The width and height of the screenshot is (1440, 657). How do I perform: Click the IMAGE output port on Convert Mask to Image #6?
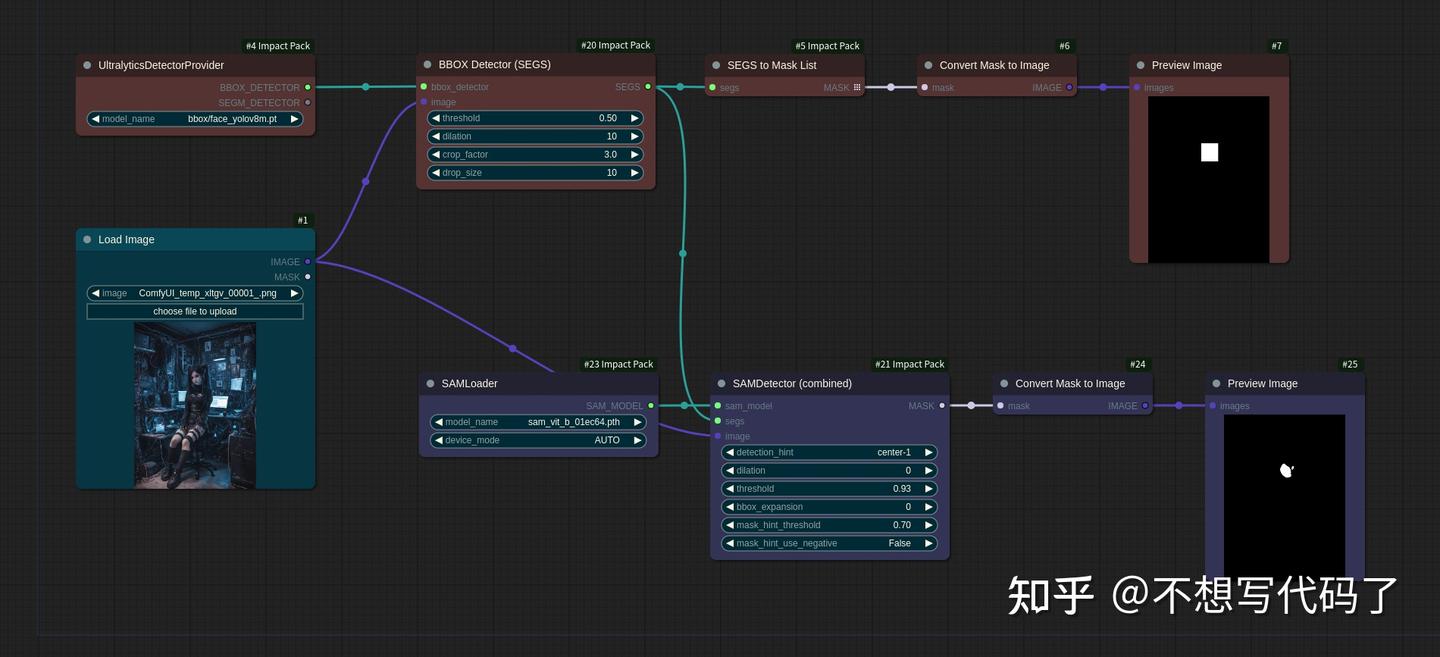(1069, 87)
